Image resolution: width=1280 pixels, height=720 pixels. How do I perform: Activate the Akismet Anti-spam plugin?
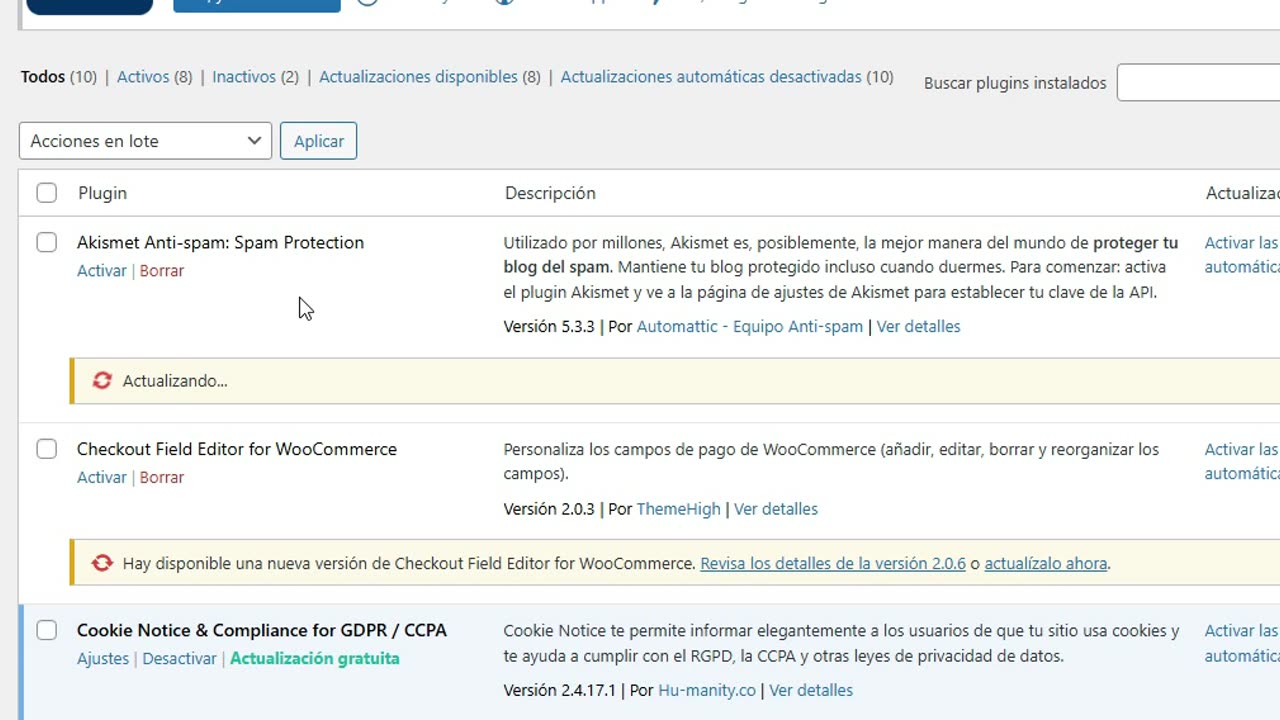102,271
